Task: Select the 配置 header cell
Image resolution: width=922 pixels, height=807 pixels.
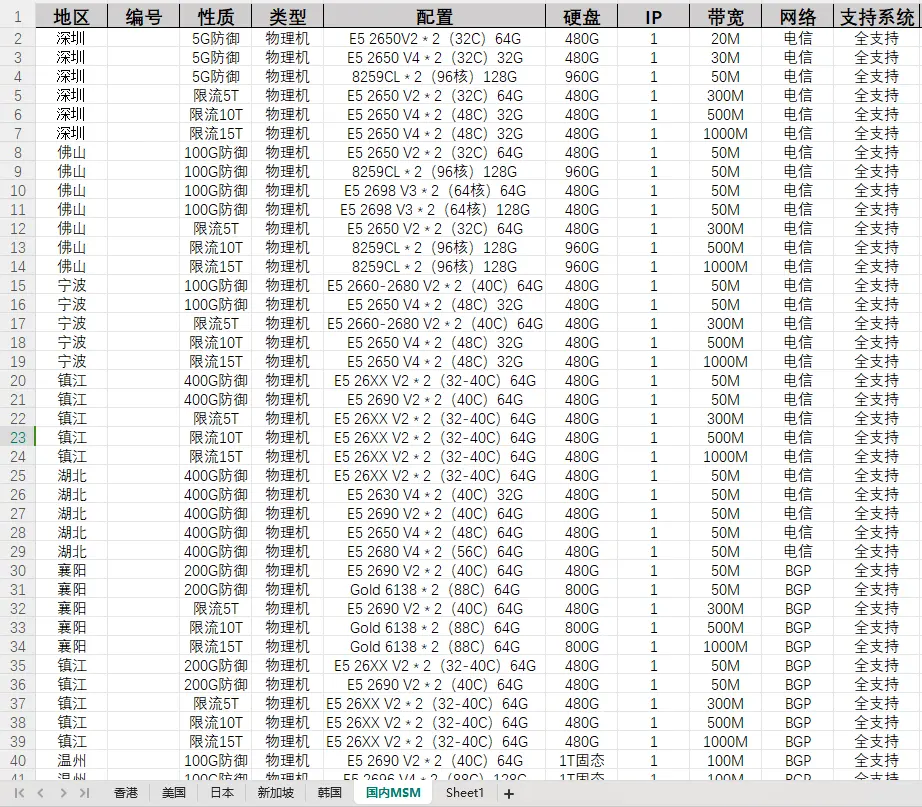Action: 435,16
